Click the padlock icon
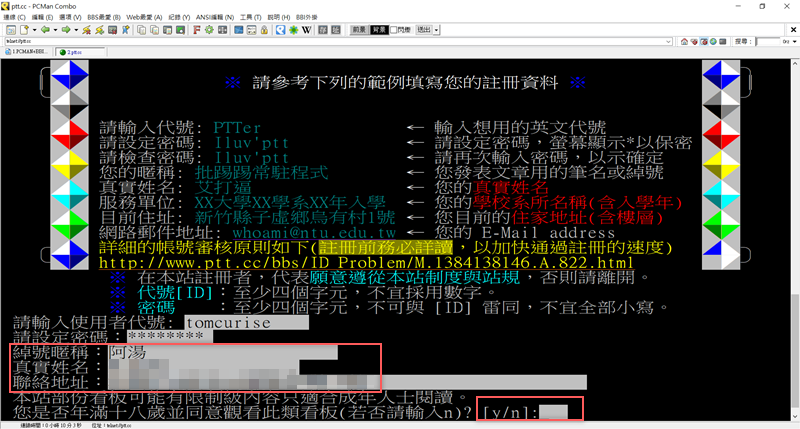This screenshot has width=800, height=429. [x=264, y=30]
